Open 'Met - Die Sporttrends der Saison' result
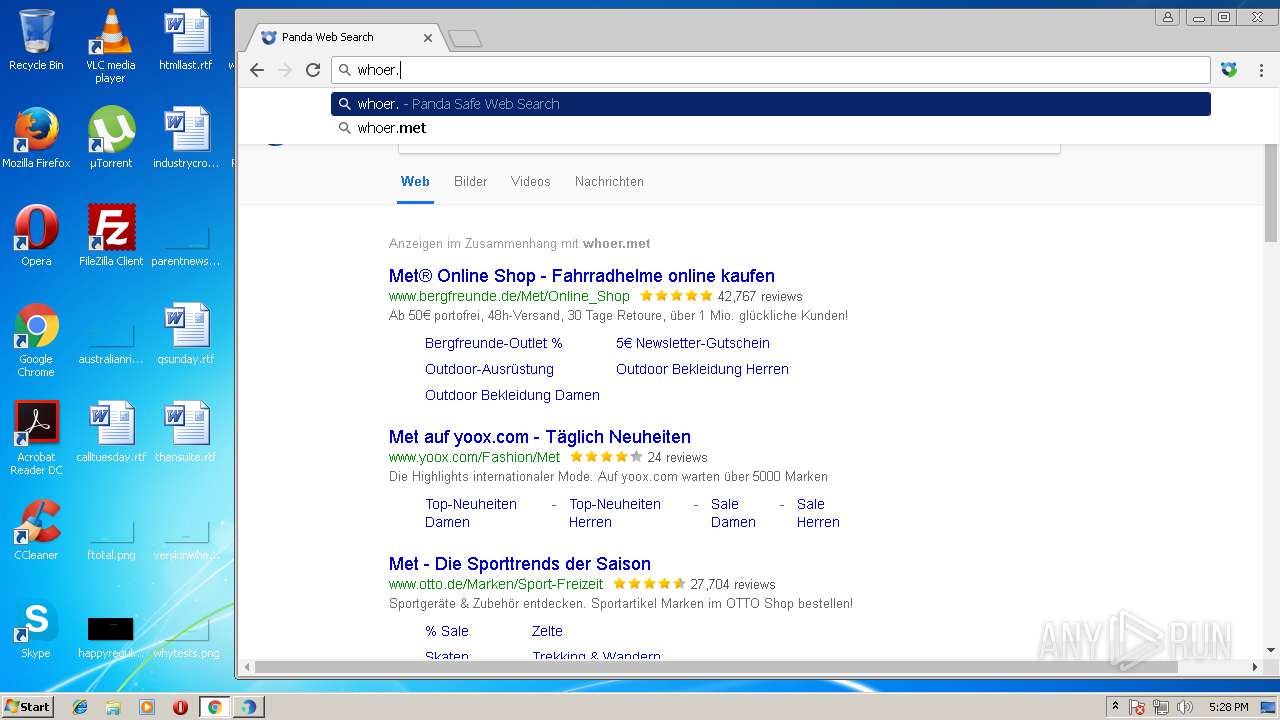This screenshot has height=720, width=1280. pos(520,564)
